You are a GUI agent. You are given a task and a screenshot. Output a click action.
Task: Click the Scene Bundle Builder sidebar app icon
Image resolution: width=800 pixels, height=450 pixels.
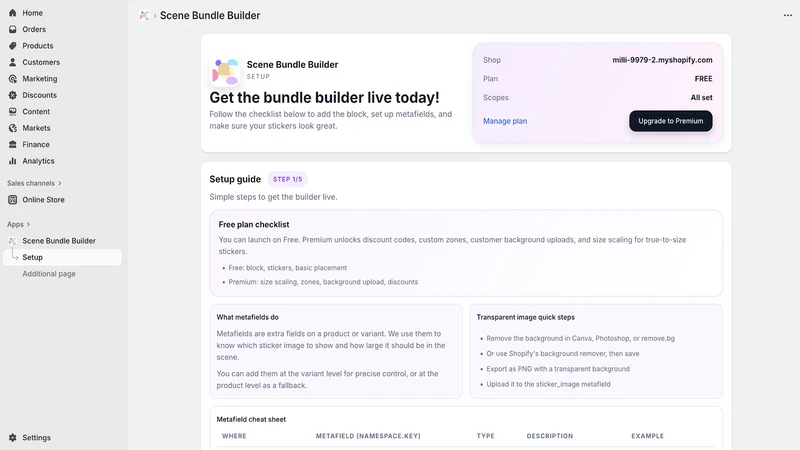(13, 241)
